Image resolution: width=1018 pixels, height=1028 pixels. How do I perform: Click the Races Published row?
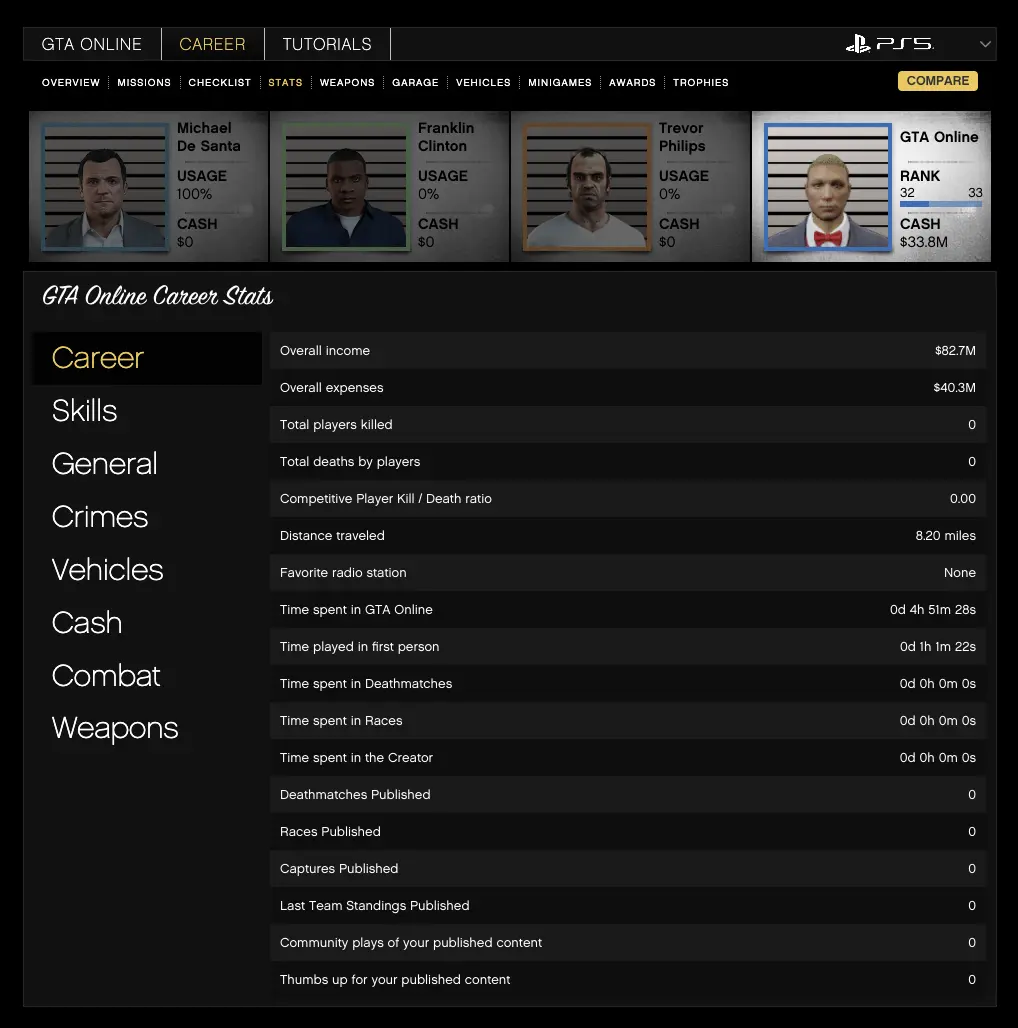627,832
